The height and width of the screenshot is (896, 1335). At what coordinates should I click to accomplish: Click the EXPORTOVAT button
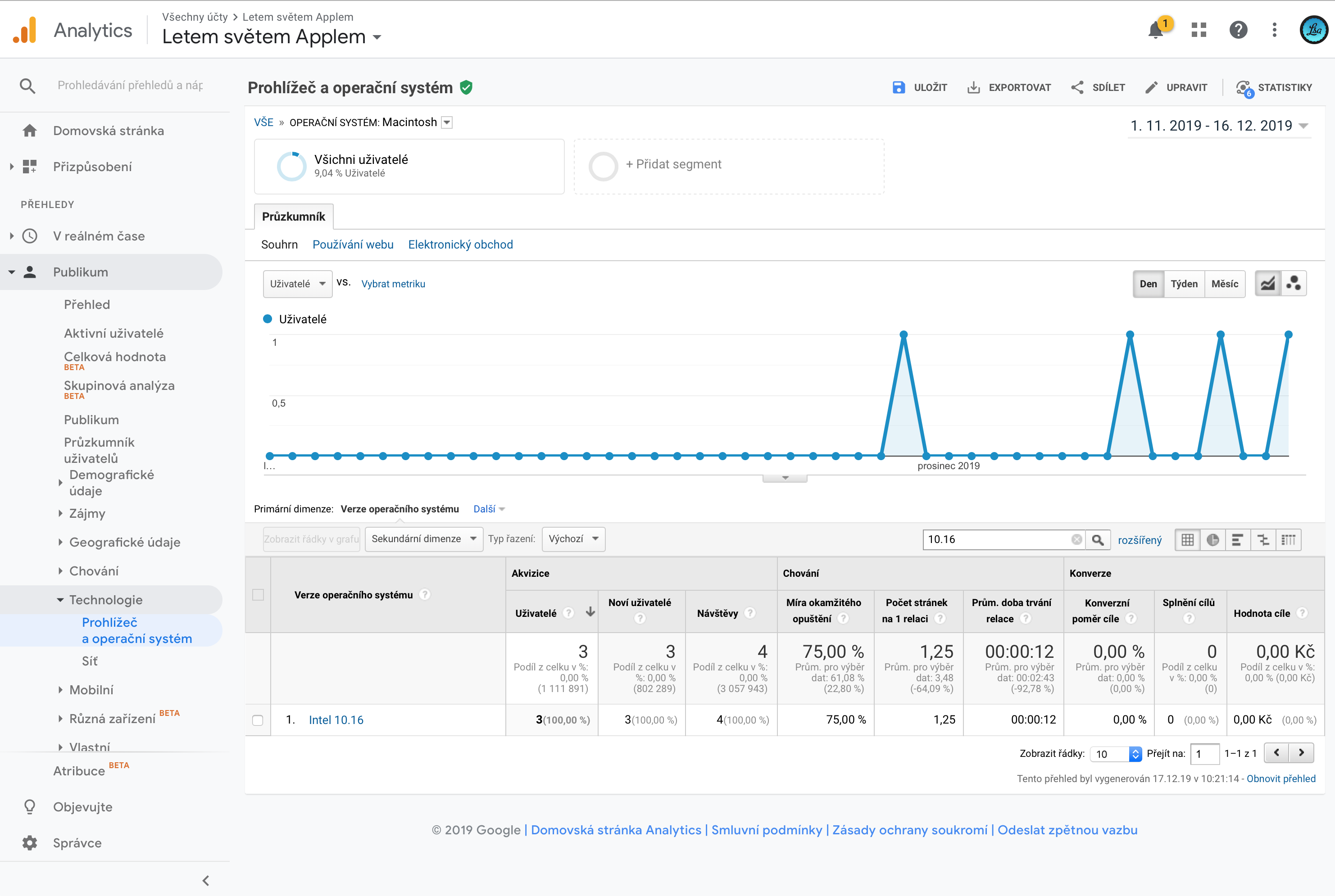click(x=1009, y=87)
